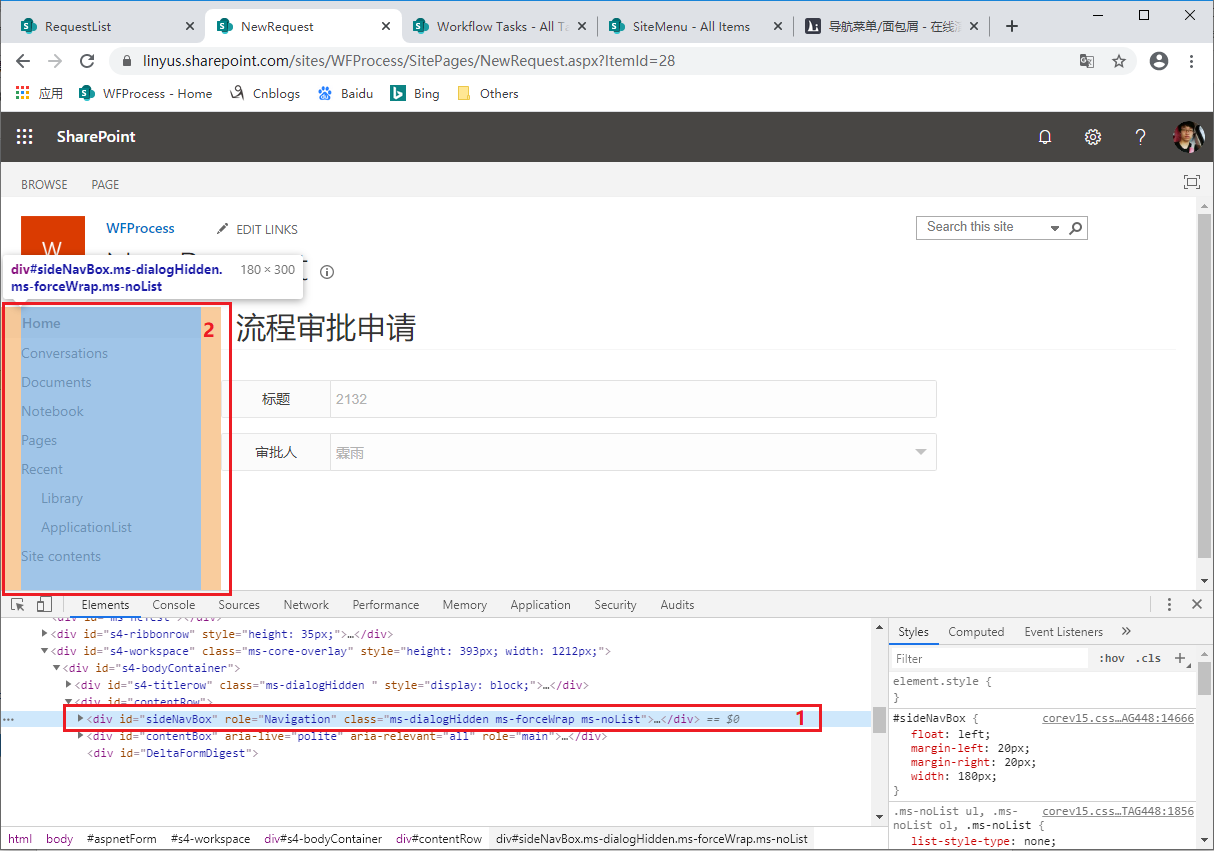Open the DevTools three-dot menu
Image resolution: width=1214 pixels, height=851 pixels.
1169,604
